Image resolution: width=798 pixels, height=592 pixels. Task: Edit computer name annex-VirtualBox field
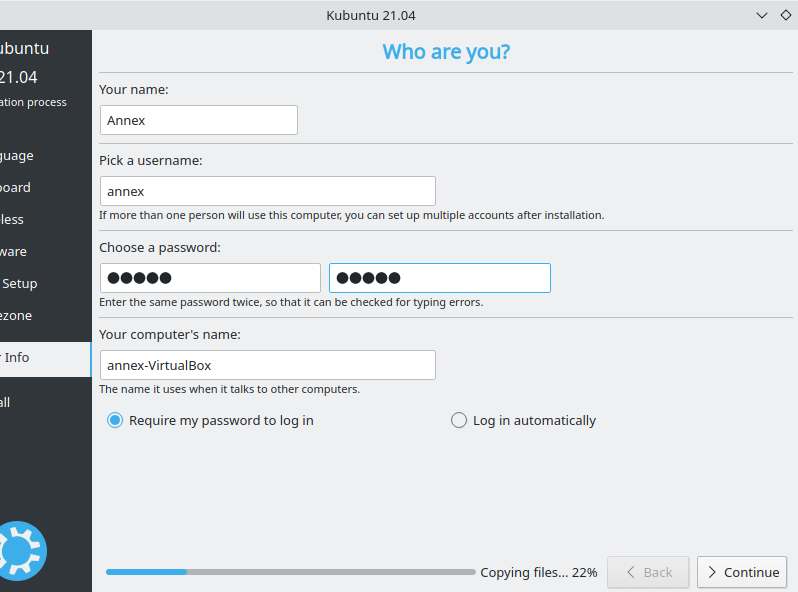pos(268,365)
